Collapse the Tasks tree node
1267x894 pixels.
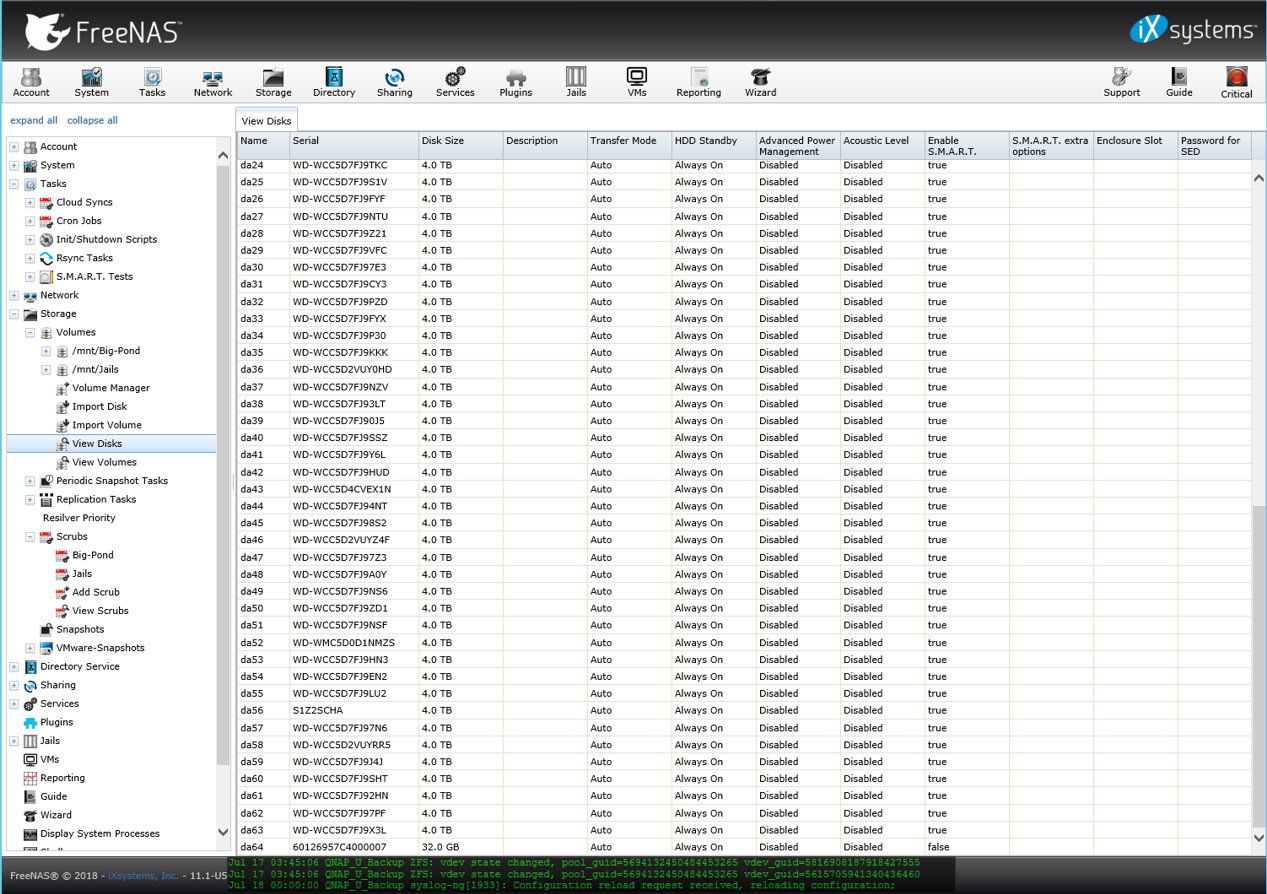click(x=14, y=184)
